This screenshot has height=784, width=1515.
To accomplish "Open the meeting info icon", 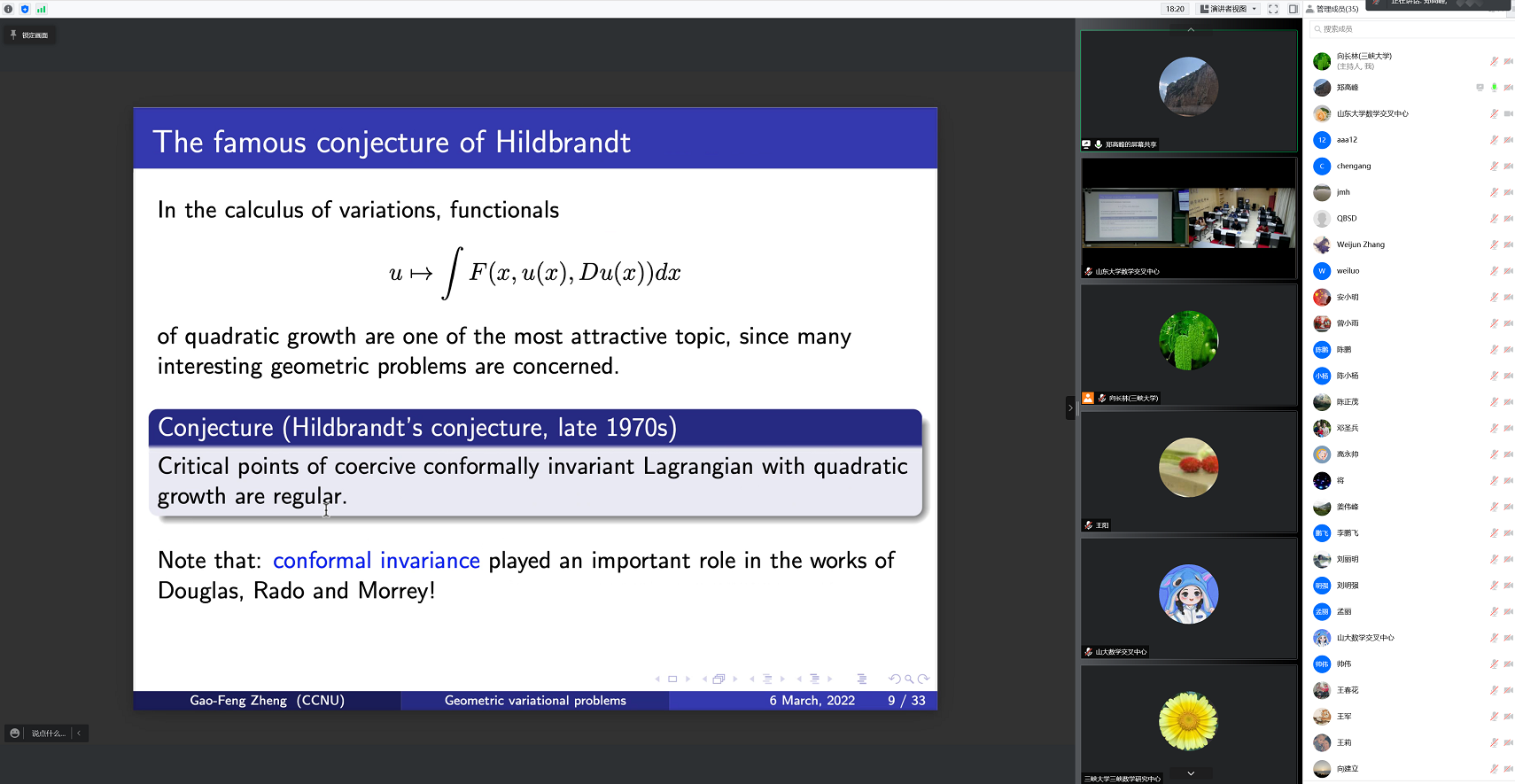I will (8, 9).
